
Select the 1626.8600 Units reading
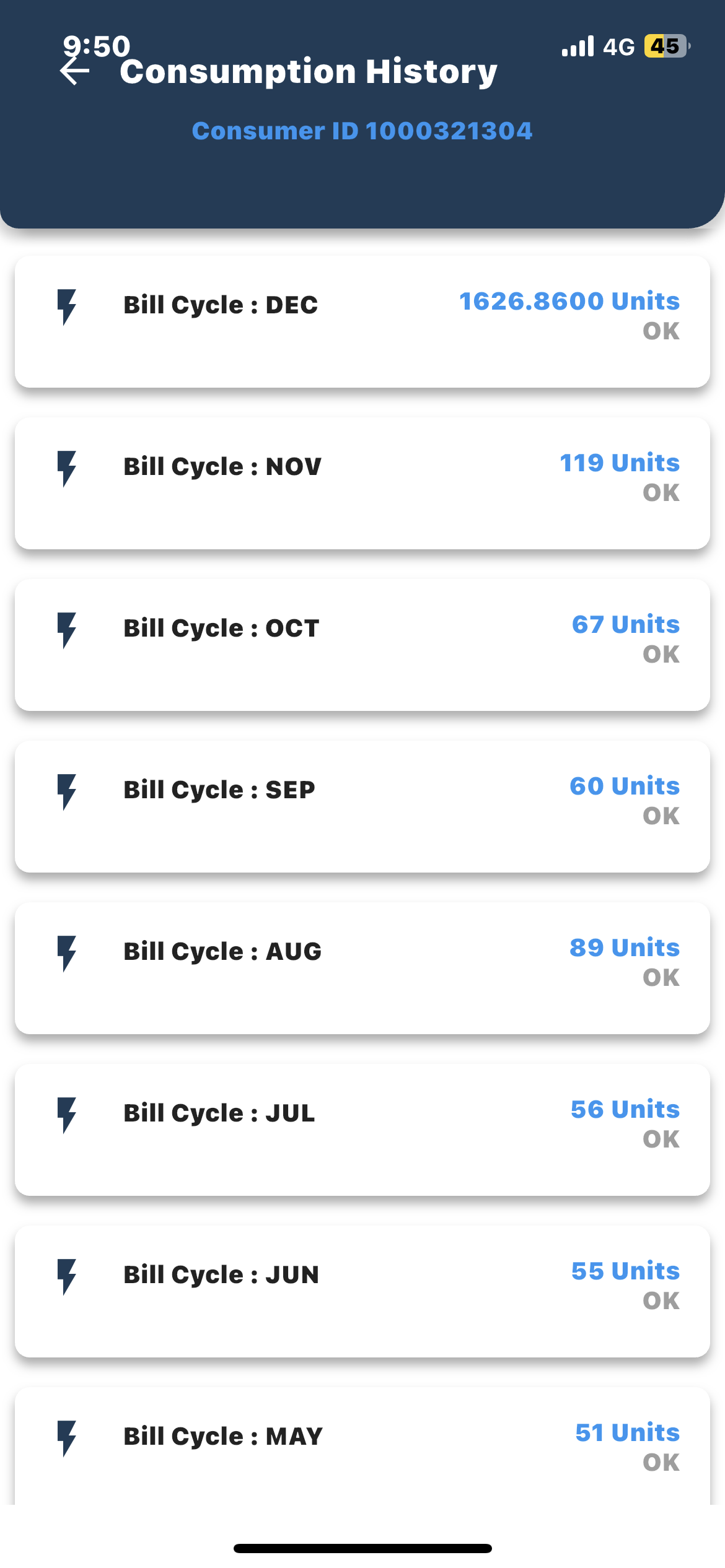pos(569,301)
